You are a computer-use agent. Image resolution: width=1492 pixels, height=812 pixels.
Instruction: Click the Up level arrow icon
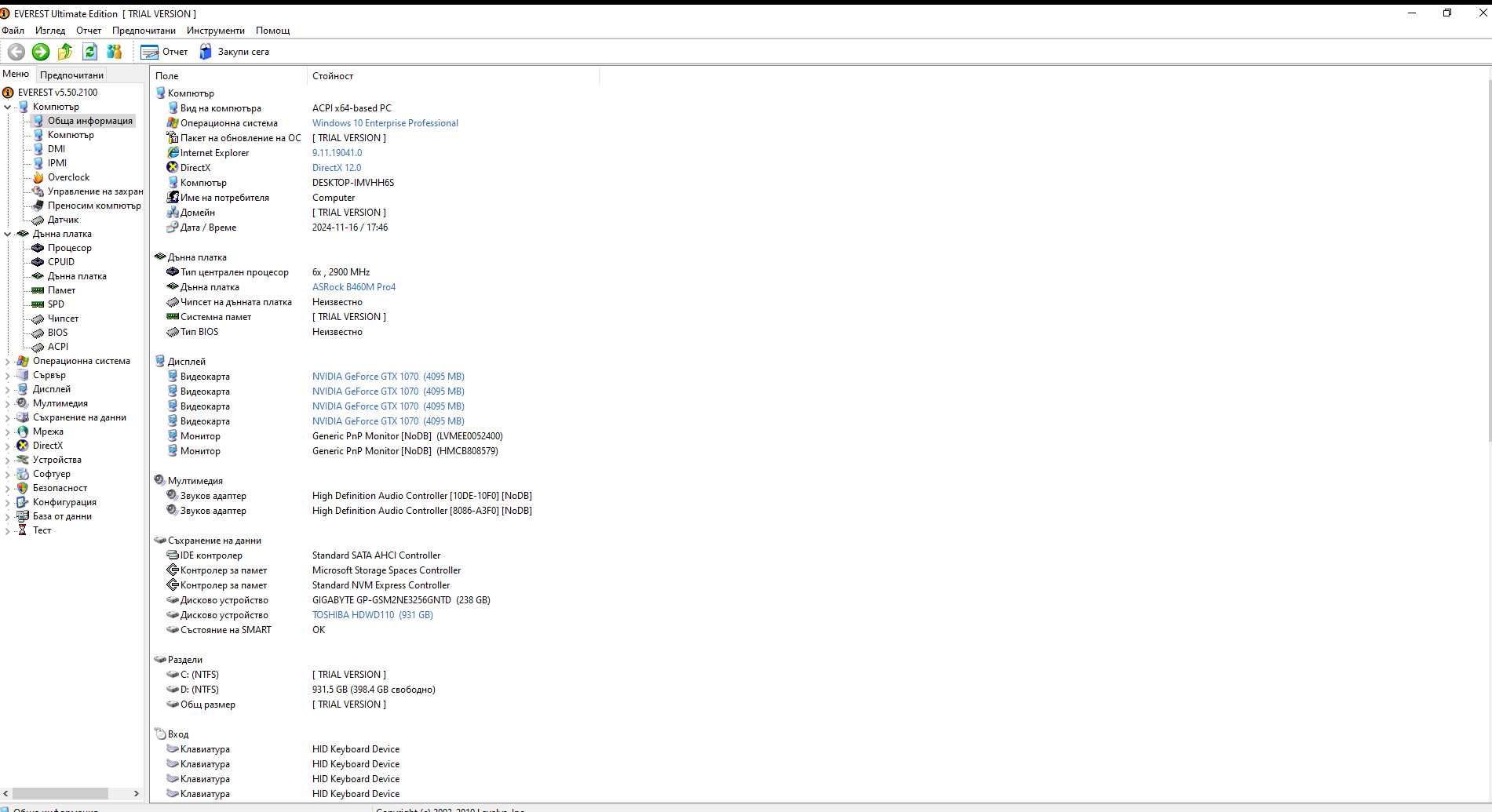tap(65, 52)
